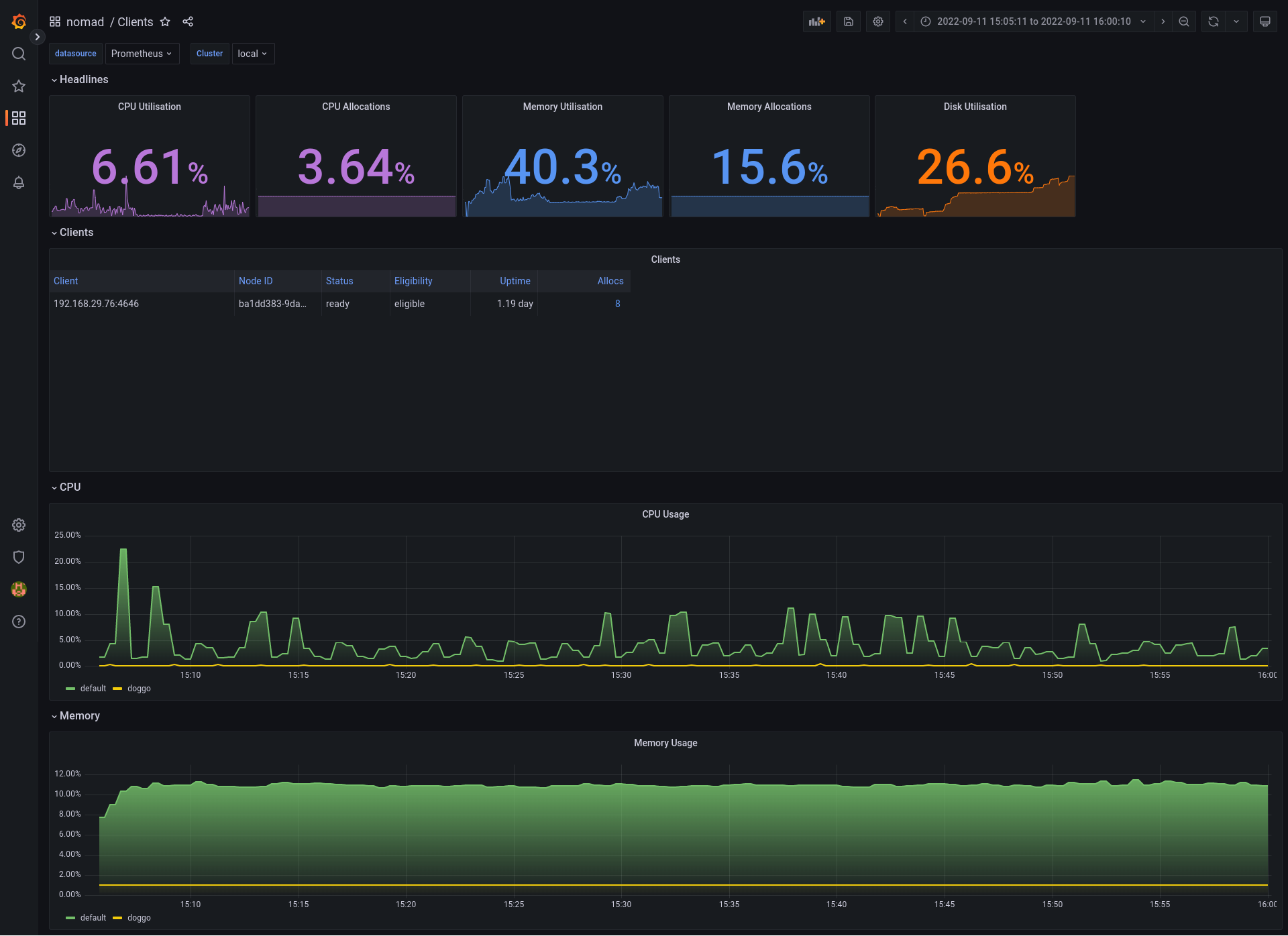Sort table by Client column header
1288x936 pixels.
[66, 281]
